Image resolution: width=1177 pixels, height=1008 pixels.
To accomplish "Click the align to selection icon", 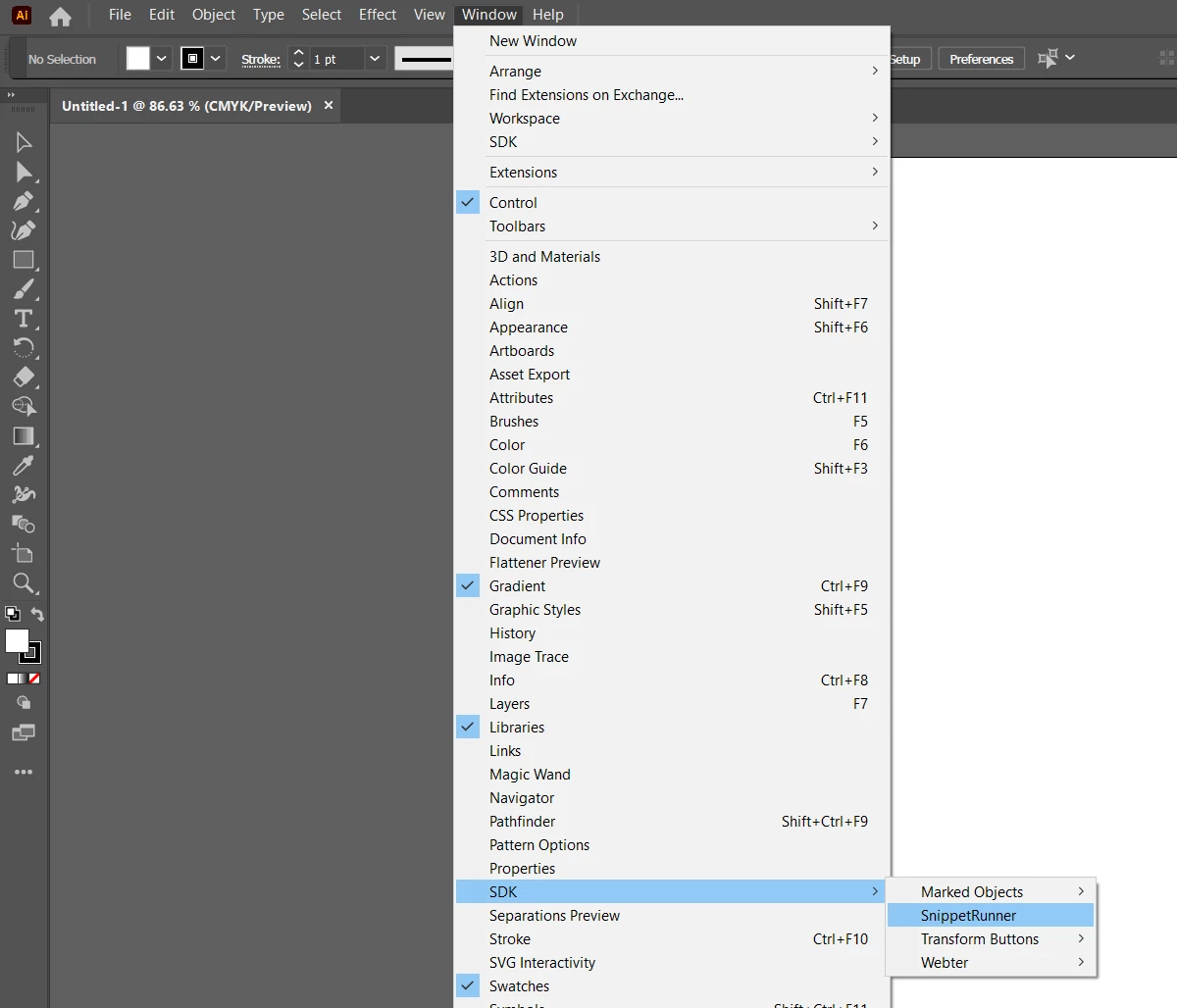I will (1049, 59).
